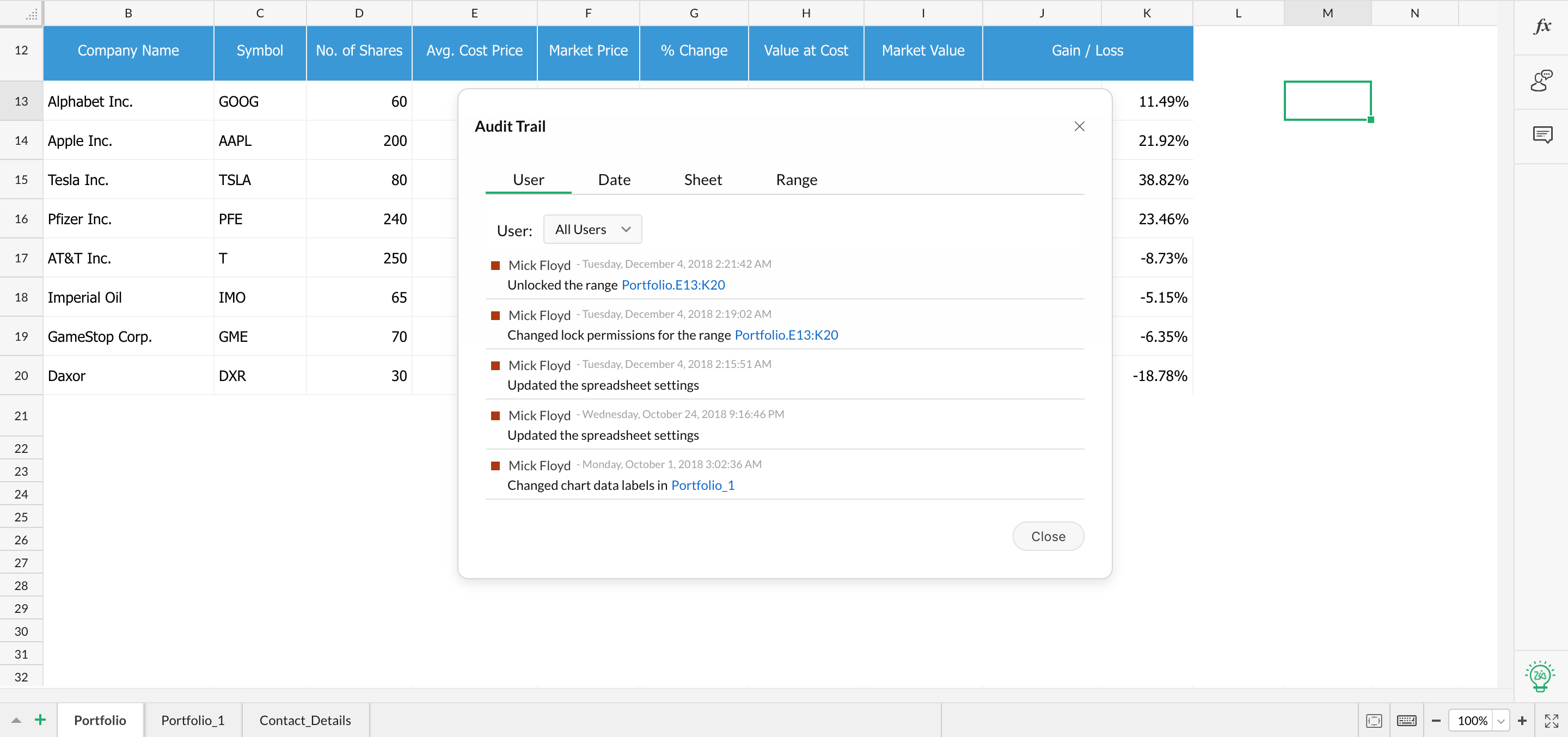This screenshot has height=737, width=1568.
Task: Open the comments panel icon
Action: [1542, 134]
